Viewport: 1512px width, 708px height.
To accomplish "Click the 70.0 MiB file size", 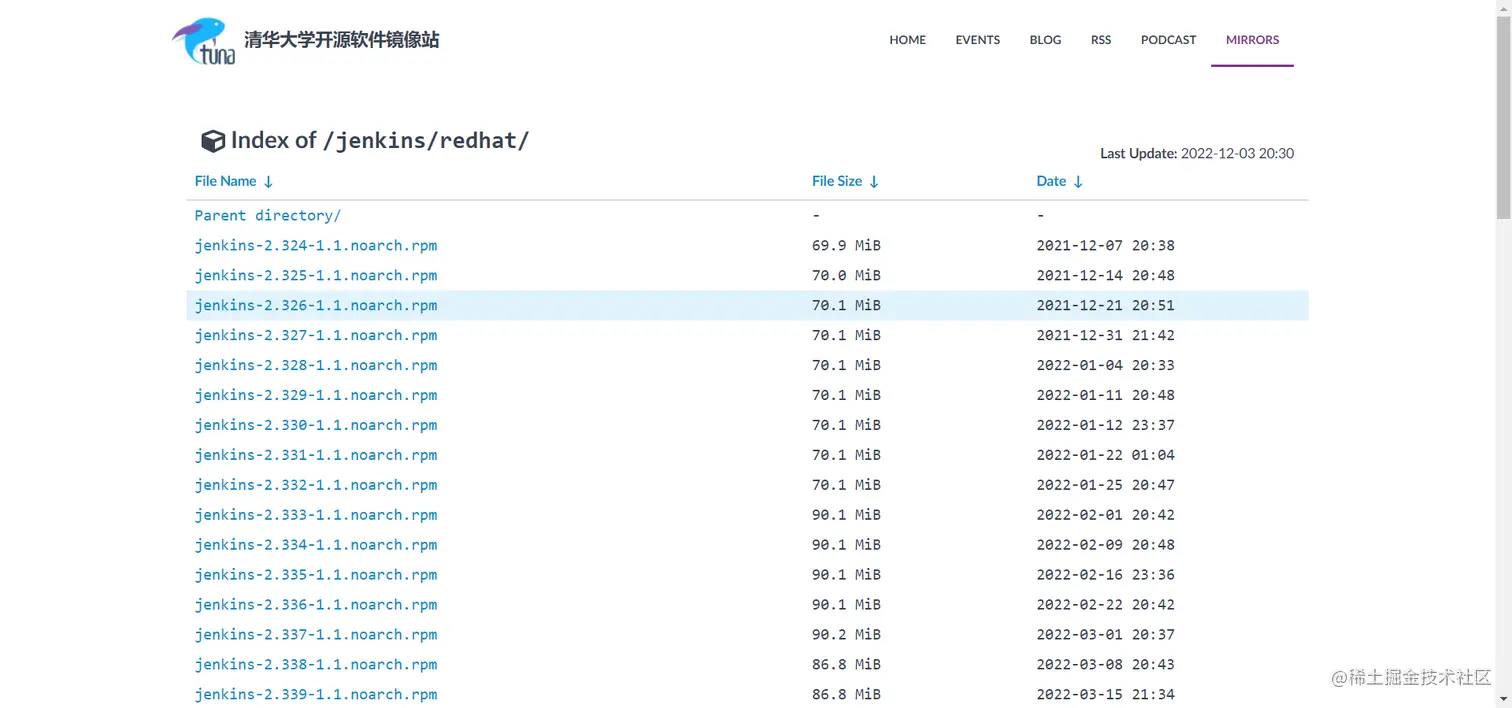I will tap(846, 275).
